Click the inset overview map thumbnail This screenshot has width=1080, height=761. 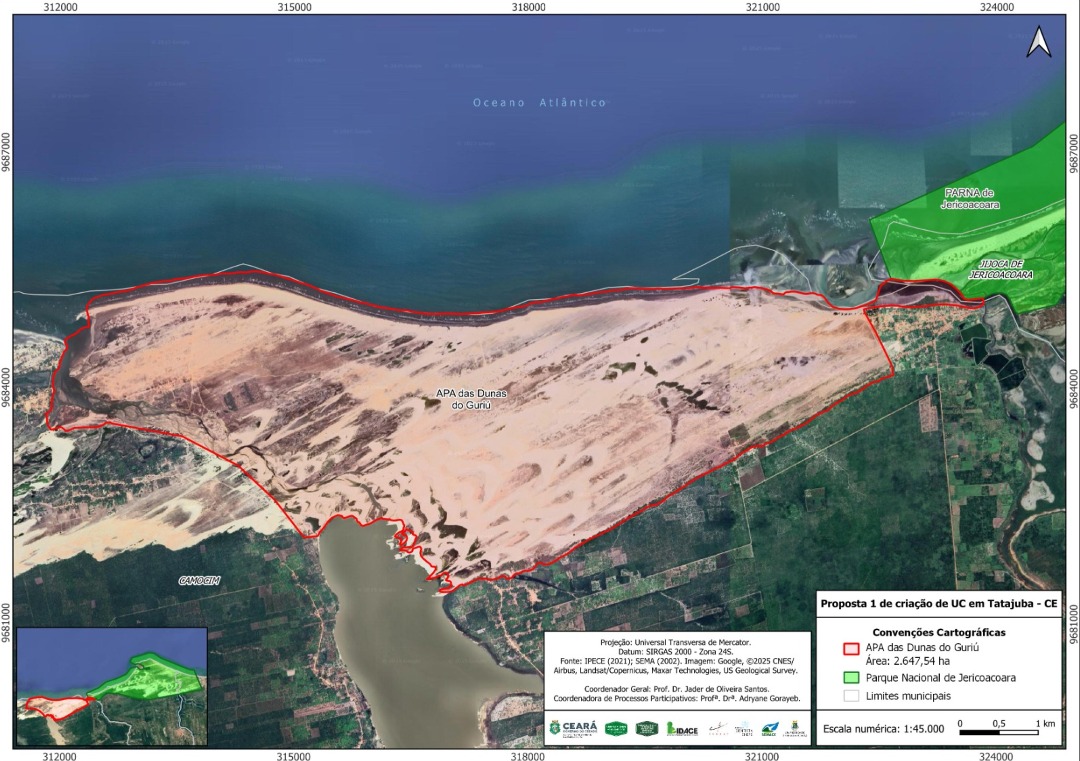(111, 686)
